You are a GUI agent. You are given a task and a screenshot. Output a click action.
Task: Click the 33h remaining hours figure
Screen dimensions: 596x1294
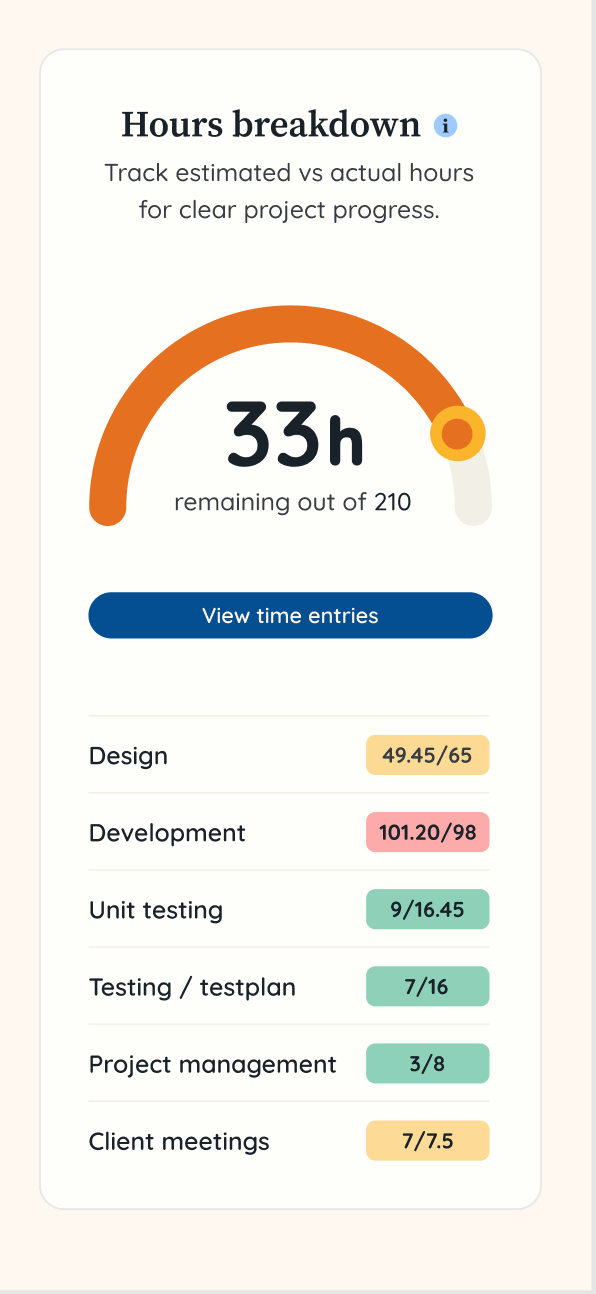coord(294,435)
